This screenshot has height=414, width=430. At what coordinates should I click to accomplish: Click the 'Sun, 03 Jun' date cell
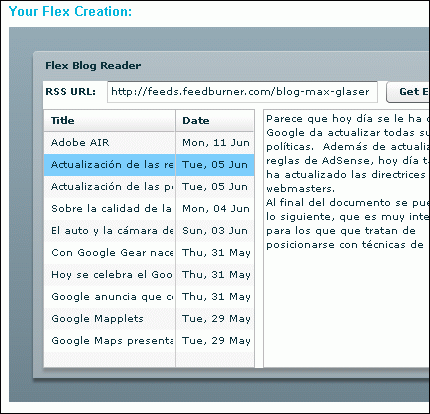click(x=215, y=231)
